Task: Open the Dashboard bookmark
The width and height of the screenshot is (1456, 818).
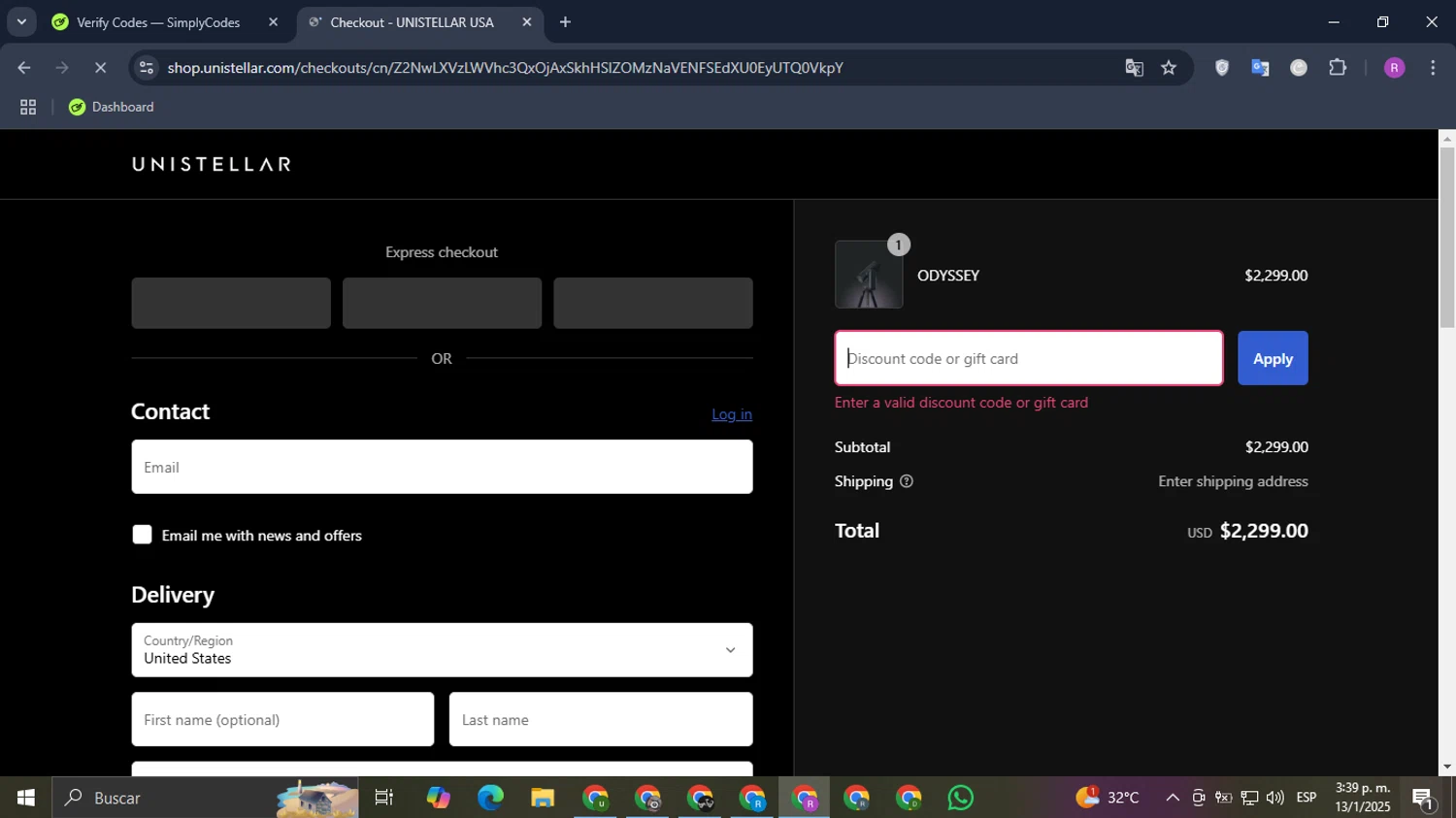Action: 112,108
